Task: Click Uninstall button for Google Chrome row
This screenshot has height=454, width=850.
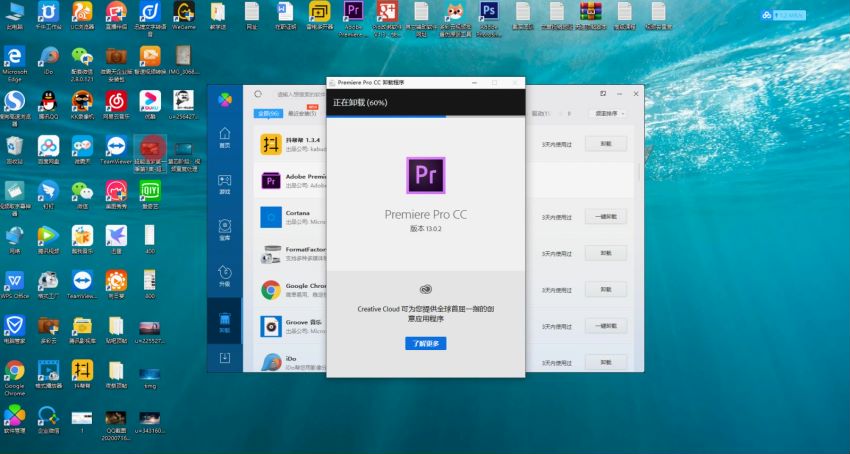Action: point(606,289)
